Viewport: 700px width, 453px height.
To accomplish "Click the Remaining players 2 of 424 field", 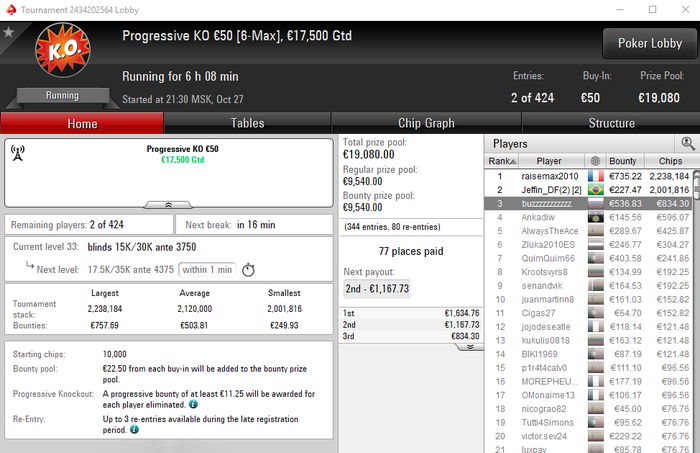I will pyautogui.click(x=89, y=224).
